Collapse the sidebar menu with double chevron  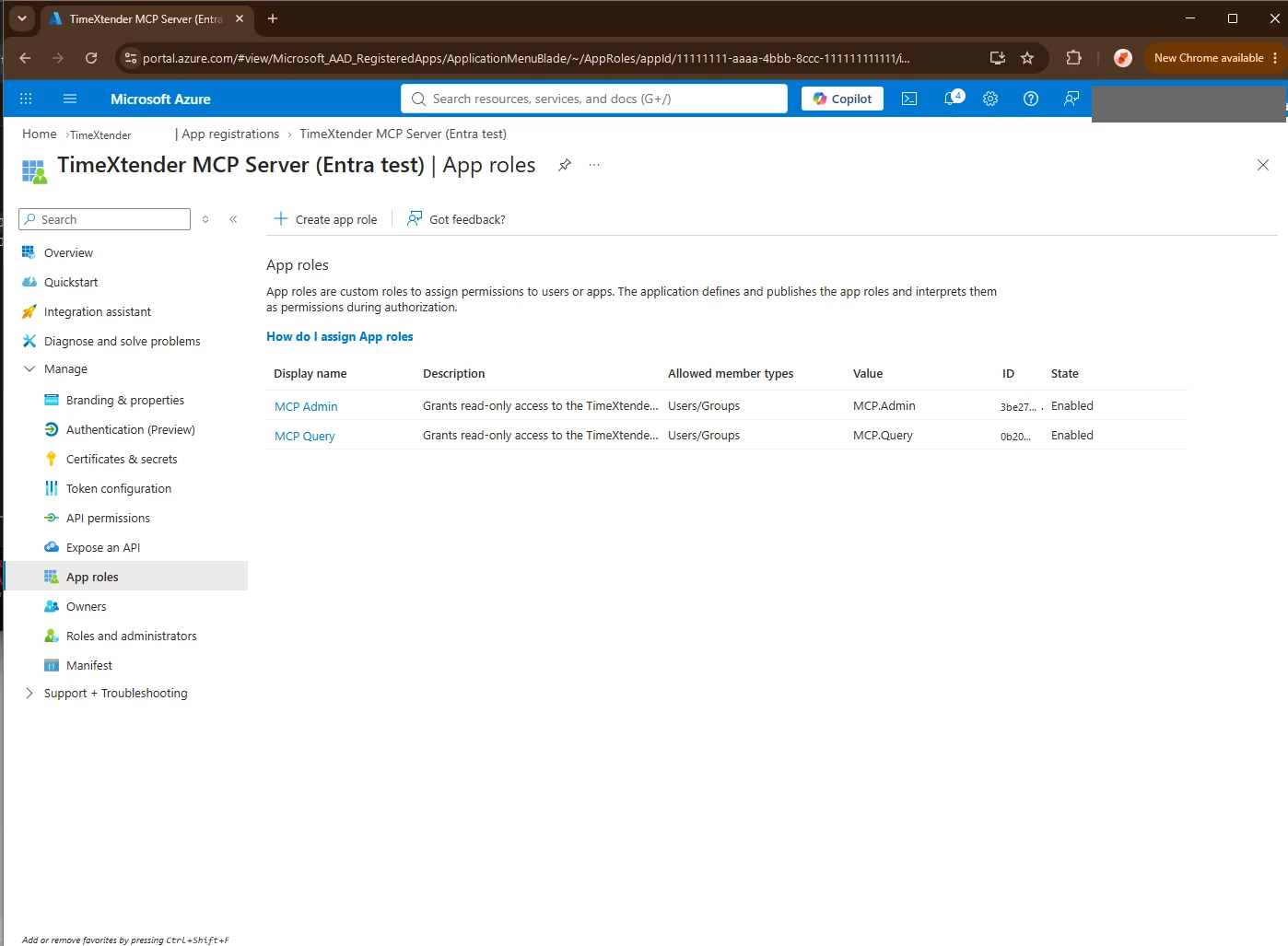[x=233, y=219]
